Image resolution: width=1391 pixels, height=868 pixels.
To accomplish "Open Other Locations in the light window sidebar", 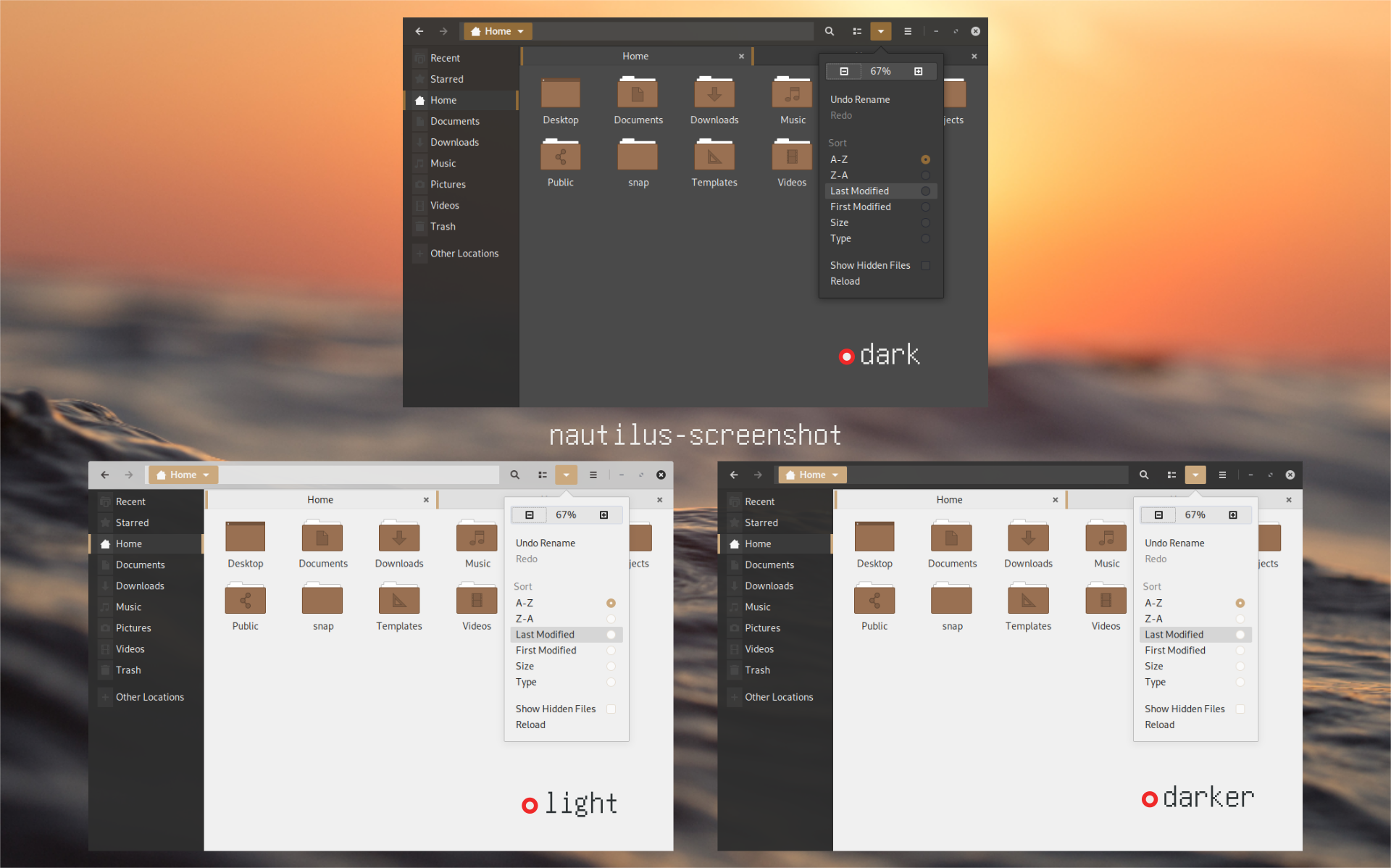I will [146, 697].
